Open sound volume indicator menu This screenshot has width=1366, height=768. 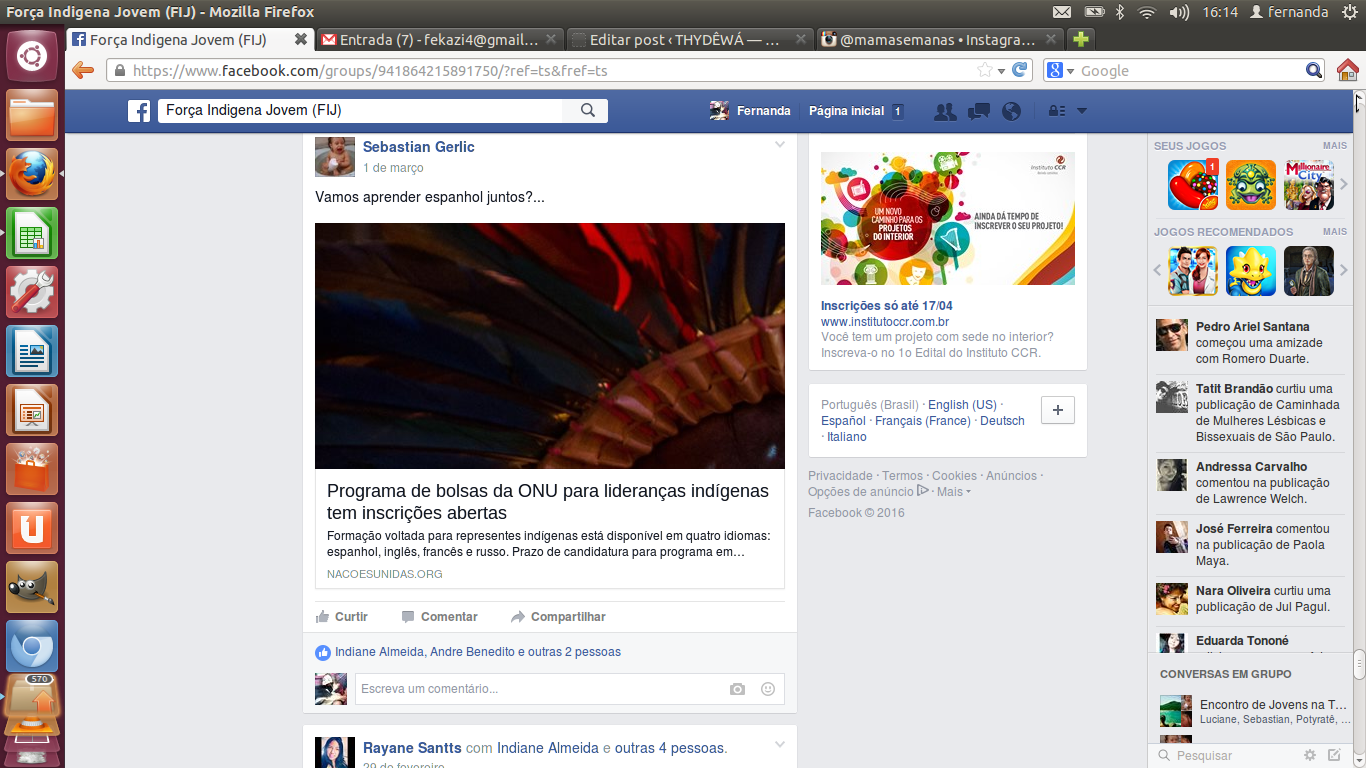pos(1179,12)
